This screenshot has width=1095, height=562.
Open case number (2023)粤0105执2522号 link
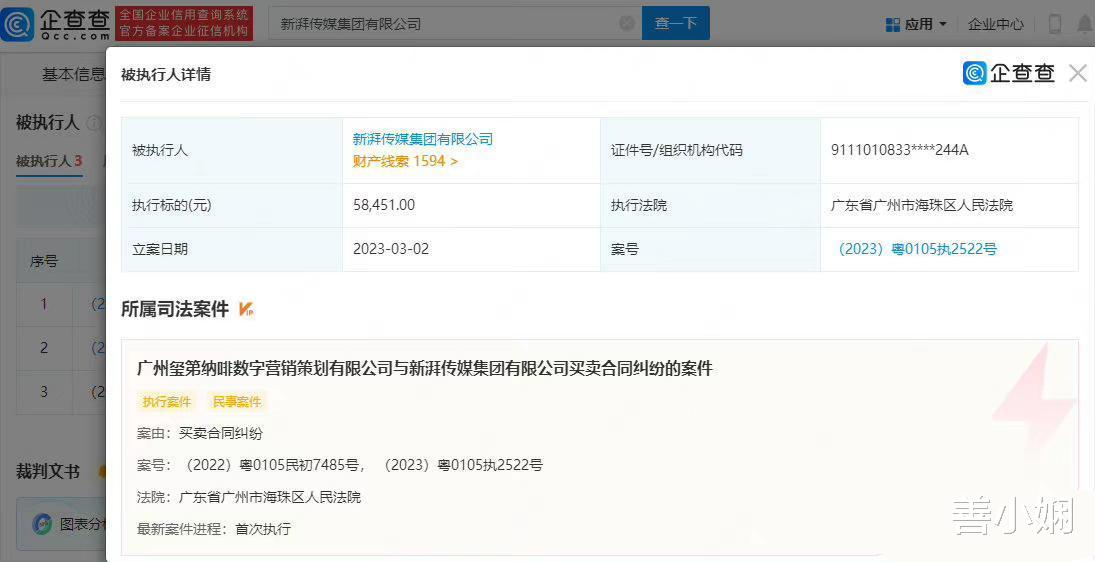click(917, 249)
